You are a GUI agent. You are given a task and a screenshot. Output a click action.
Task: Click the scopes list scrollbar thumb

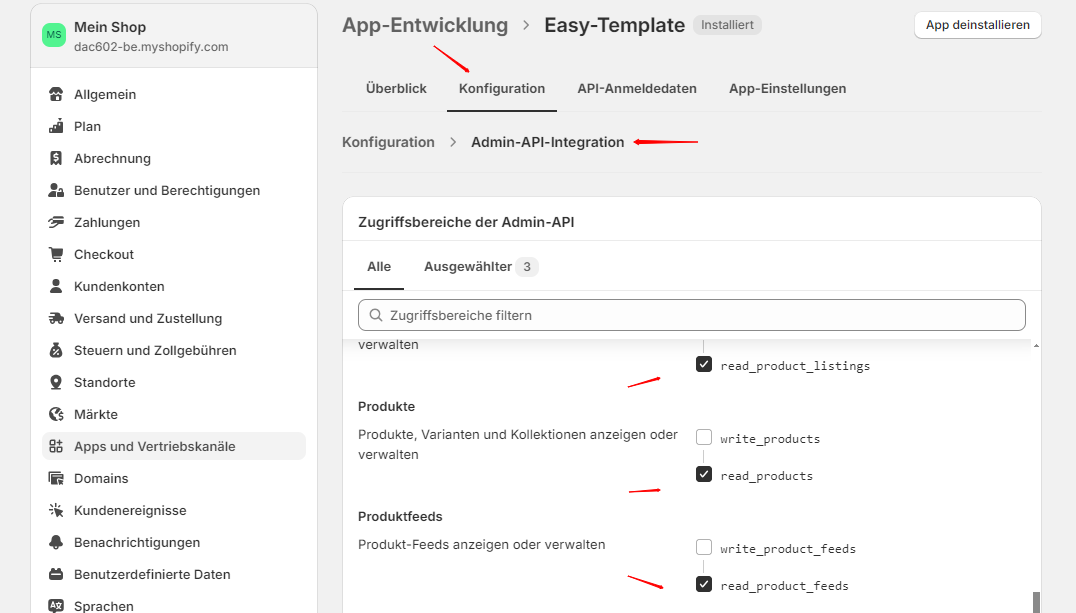coord(1036,601)
